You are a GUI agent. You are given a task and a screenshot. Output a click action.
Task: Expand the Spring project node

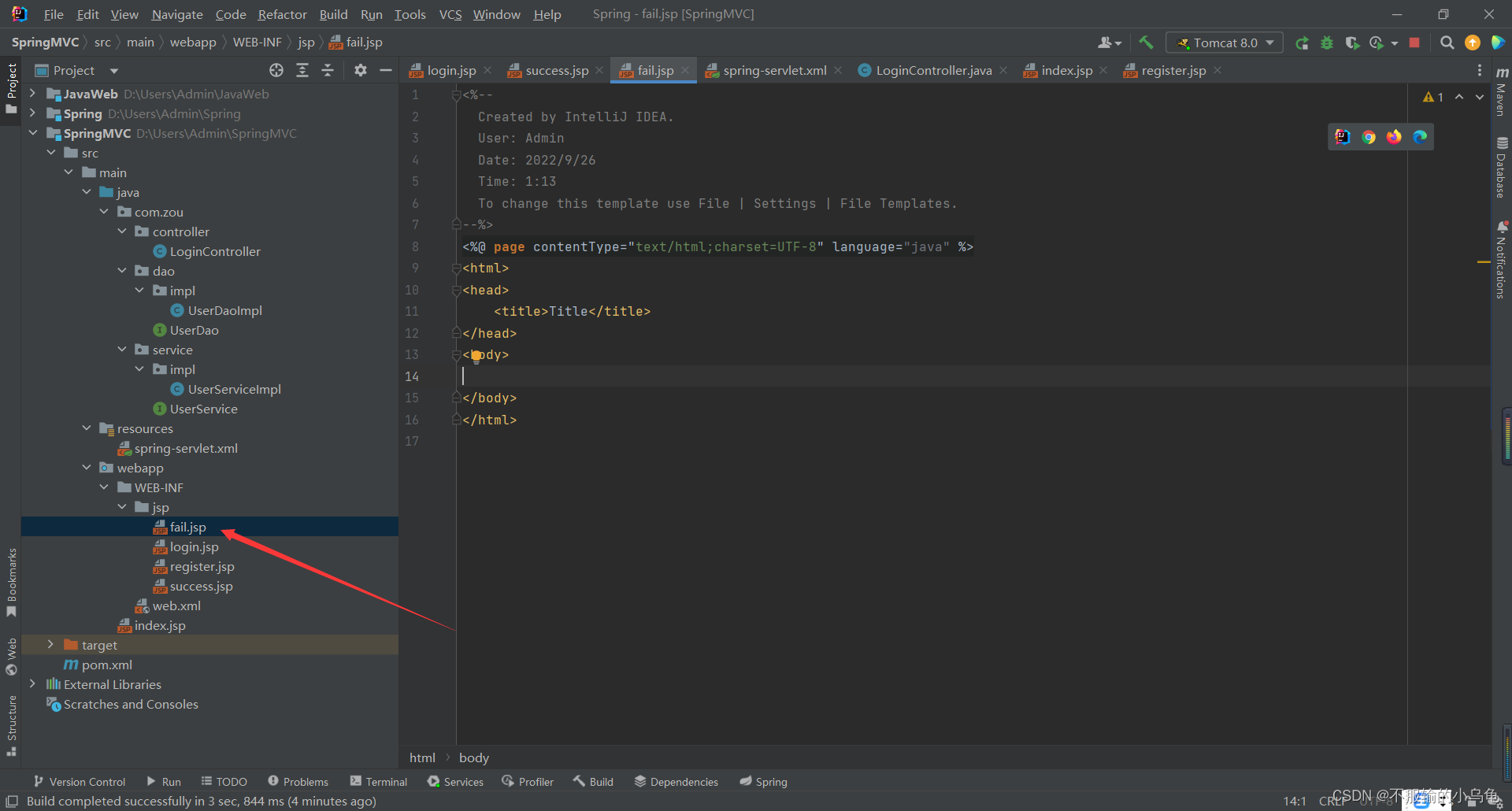point(32,113)
